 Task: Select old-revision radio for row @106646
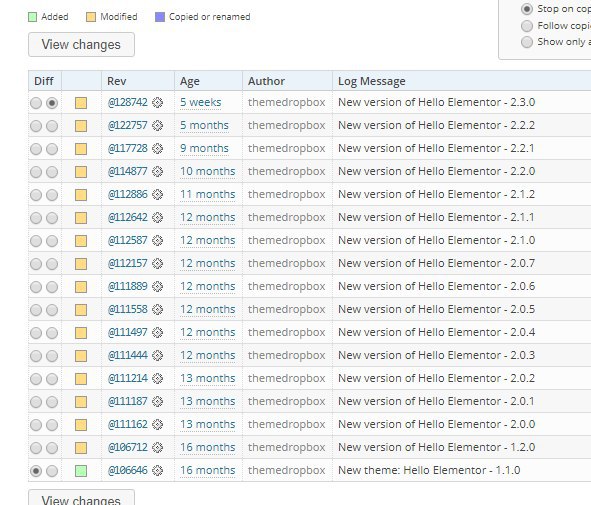point(36,471)
